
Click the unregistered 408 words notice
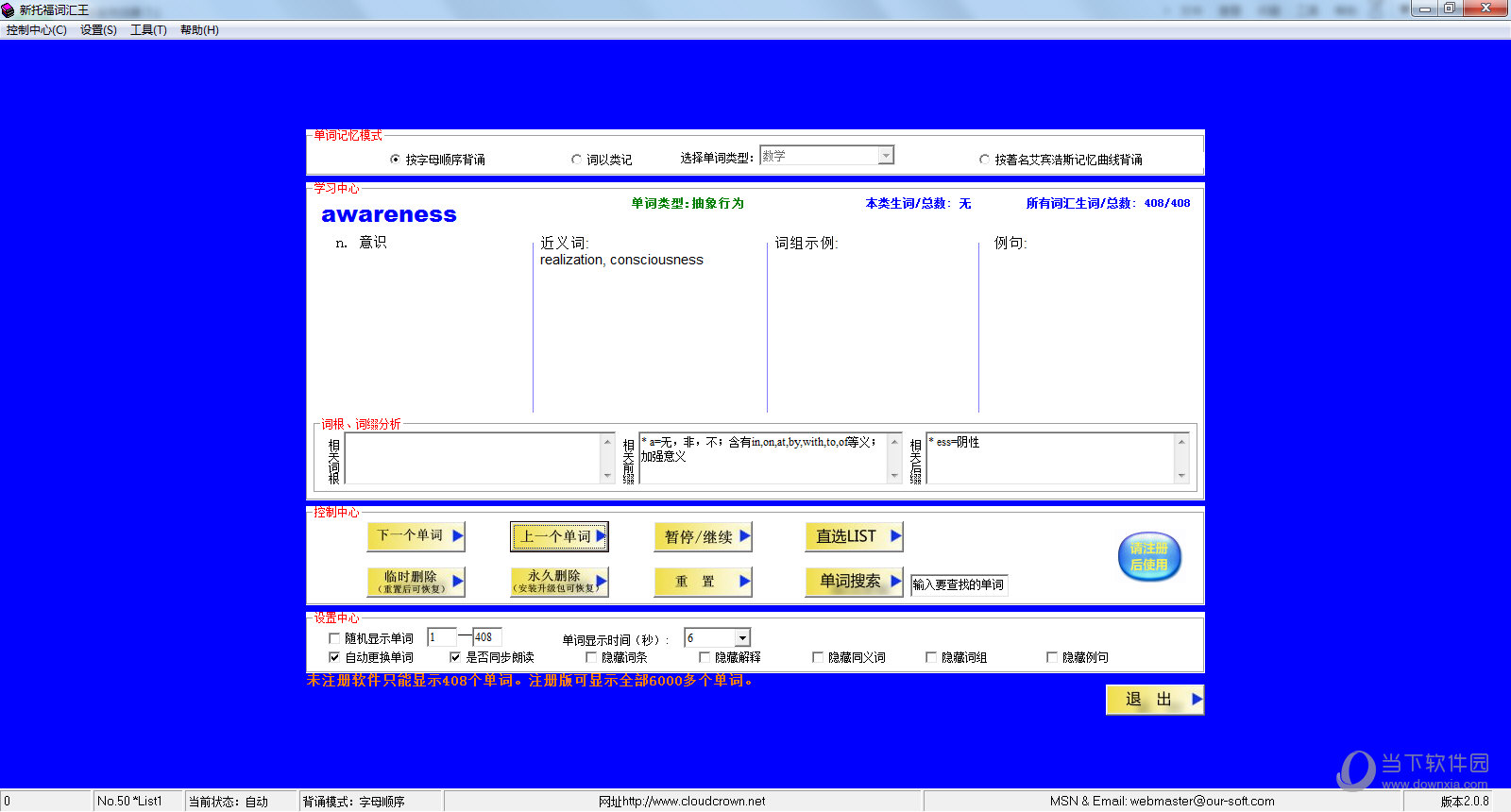531,680
